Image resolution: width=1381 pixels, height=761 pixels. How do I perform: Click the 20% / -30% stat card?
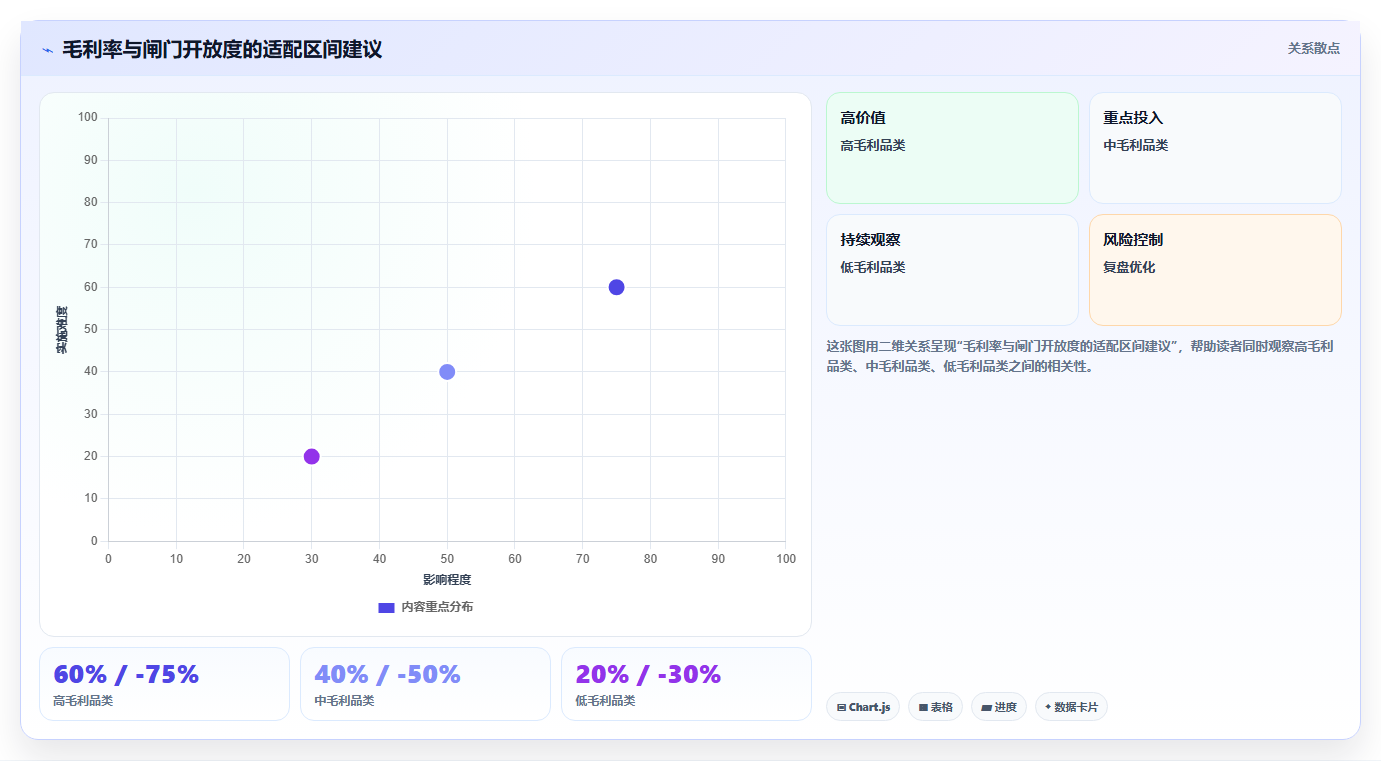click(686, 684)
